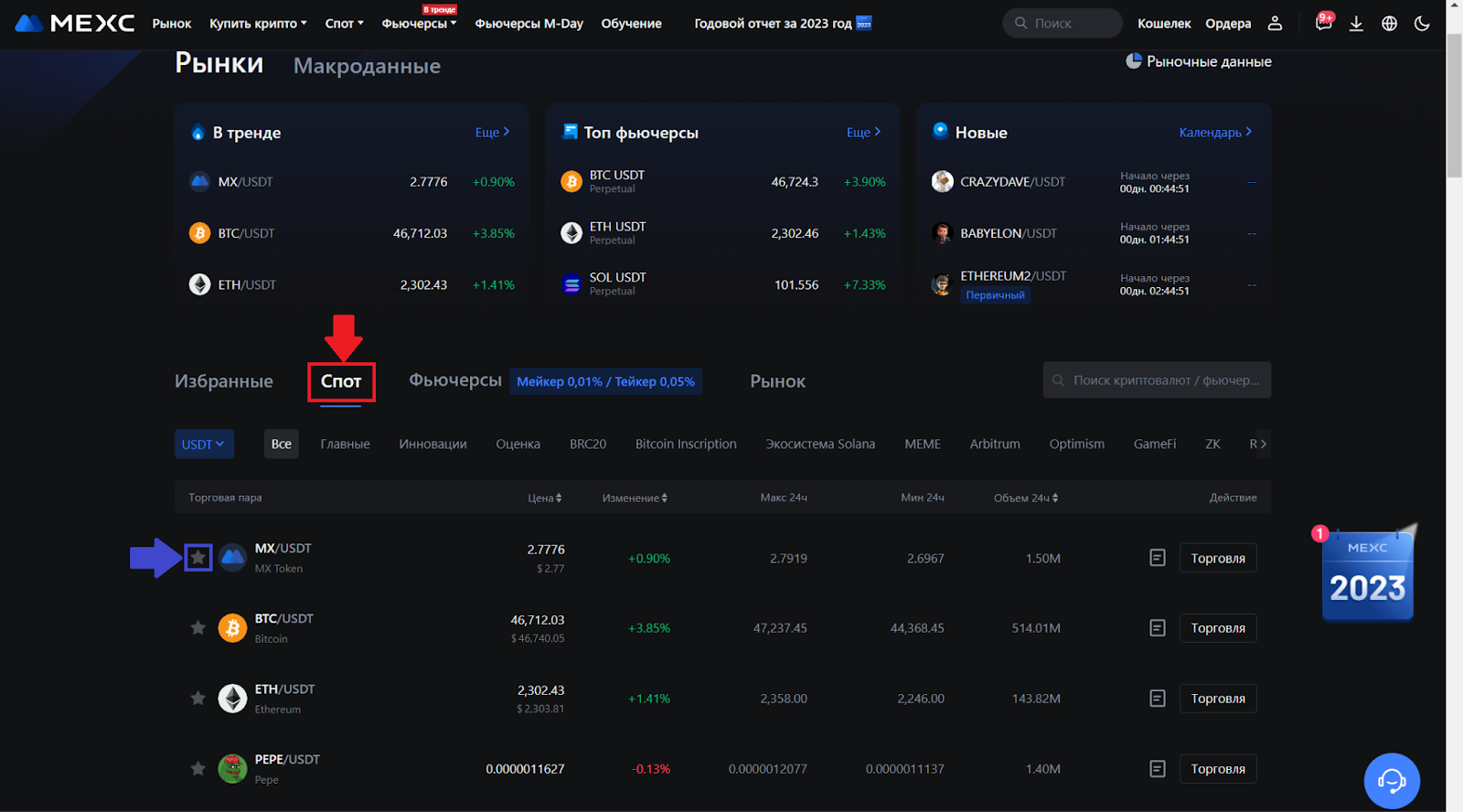Open Обучение in navigation
1463x812 pixels.
(x=631, y=24)
